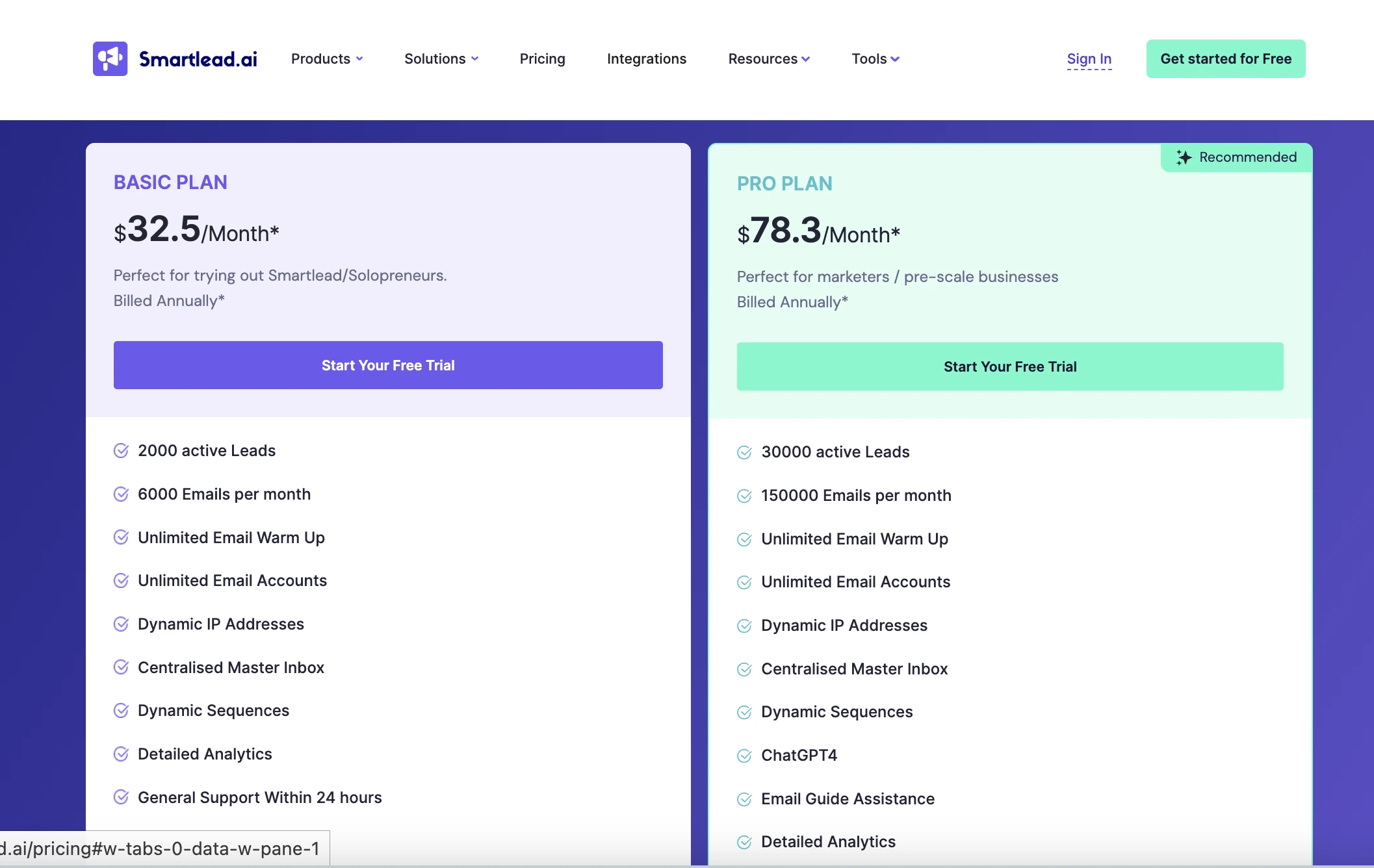The width and height of the screenshot is (1374, 868).
Task: Expand the Resources navigation dropdown
Action: [x=768, y=58]
